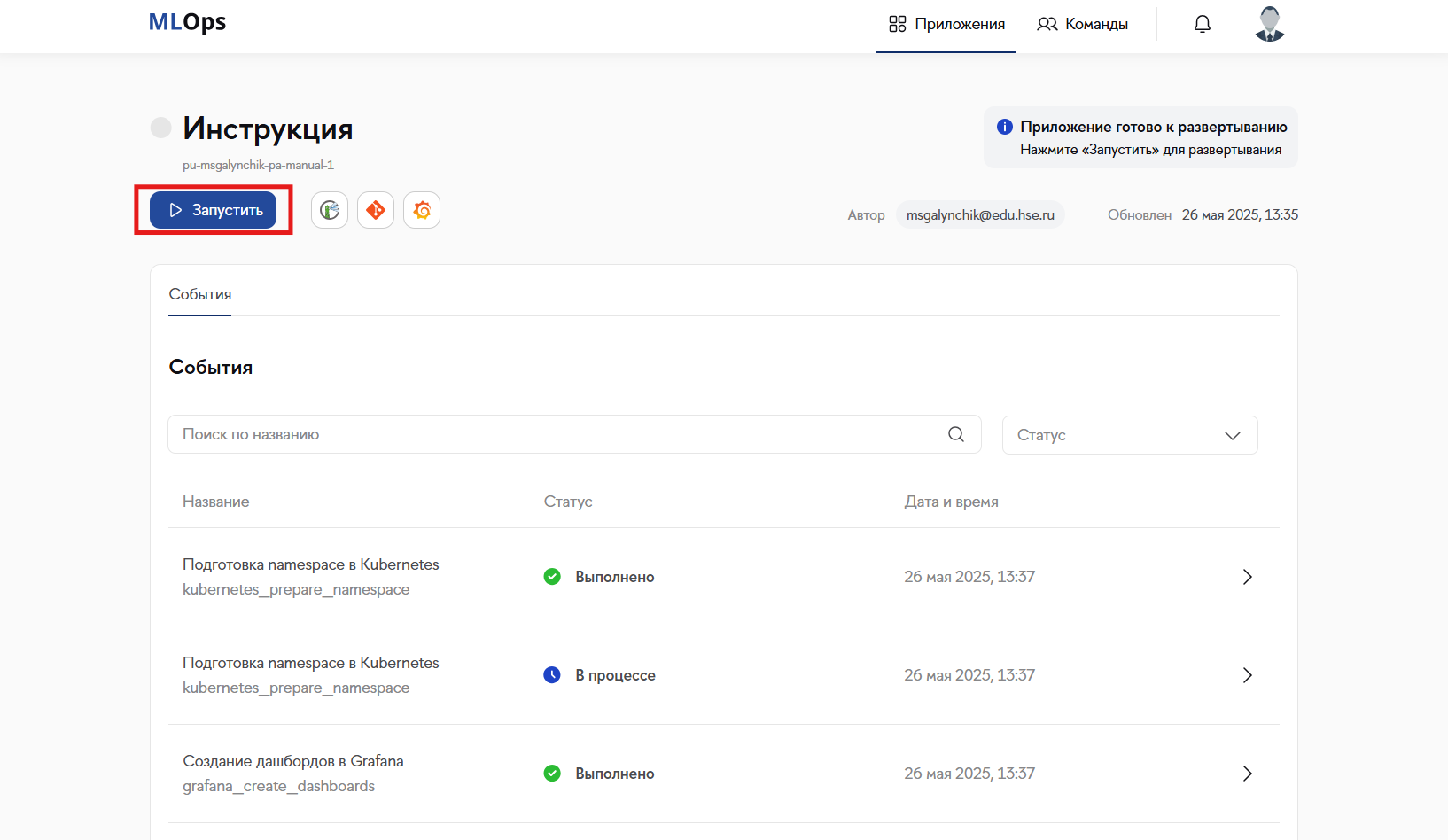The height and width of the screenshot is (840, 1448).
Task: Click the blue info icon in deployment notice
Action: point(1005,127)
